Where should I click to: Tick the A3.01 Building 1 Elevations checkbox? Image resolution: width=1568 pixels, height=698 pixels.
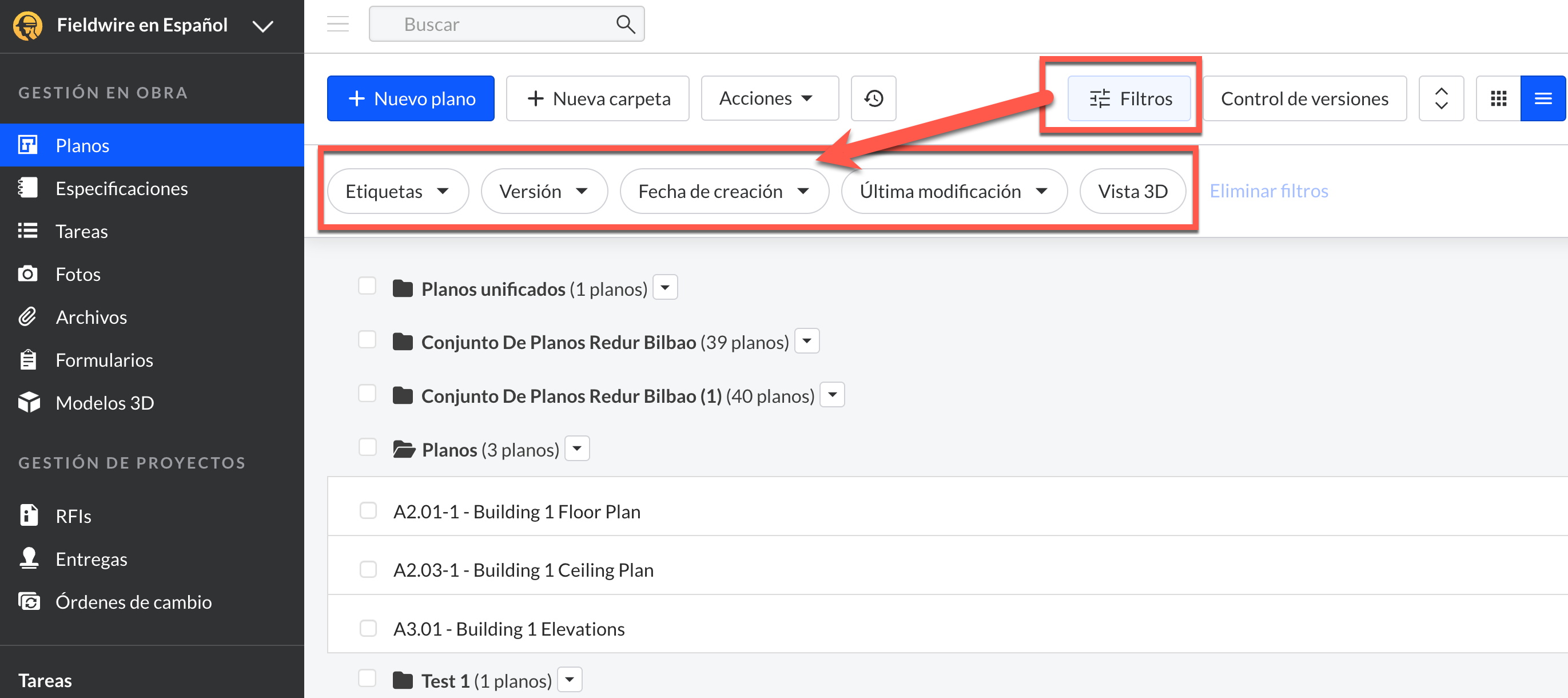tap(368, 628)
